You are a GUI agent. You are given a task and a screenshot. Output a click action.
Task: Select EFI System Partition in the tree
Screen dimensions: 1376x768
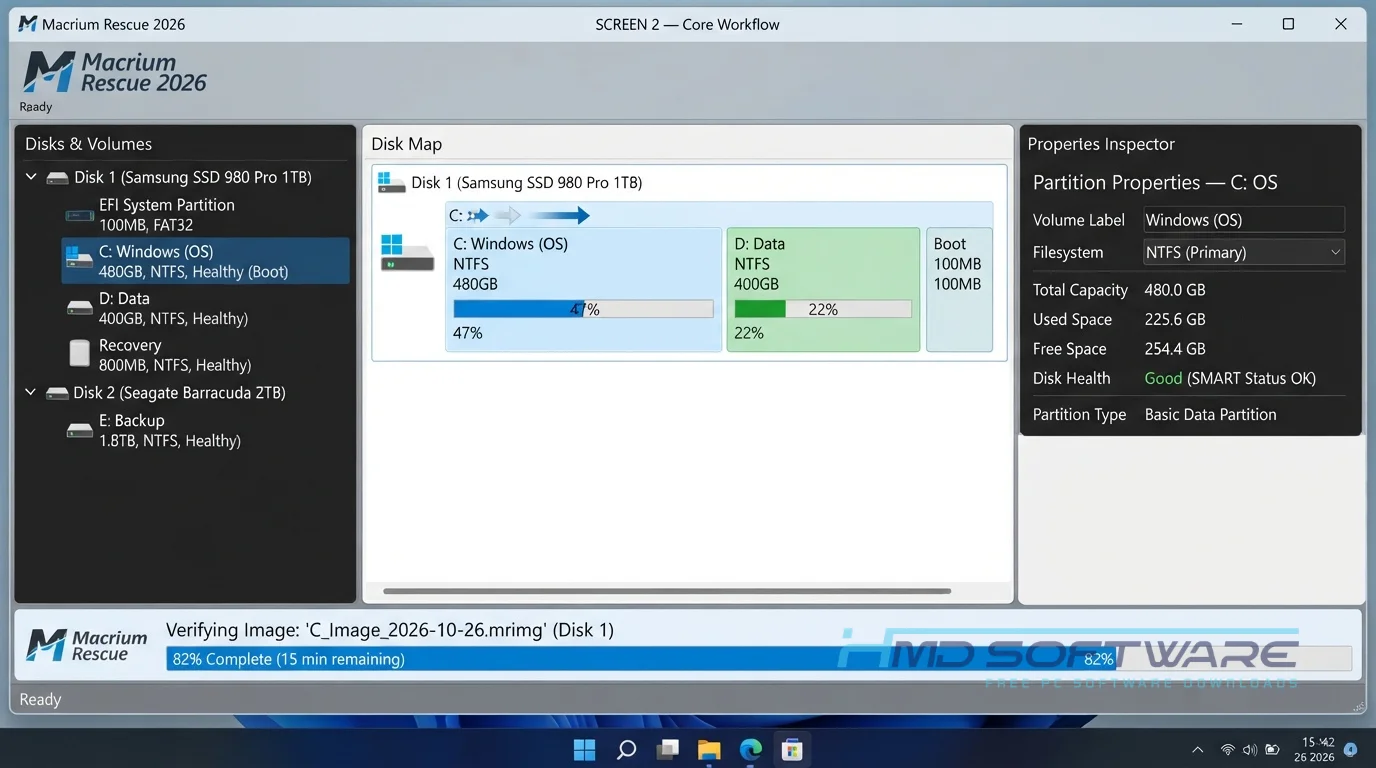point(205,214)
